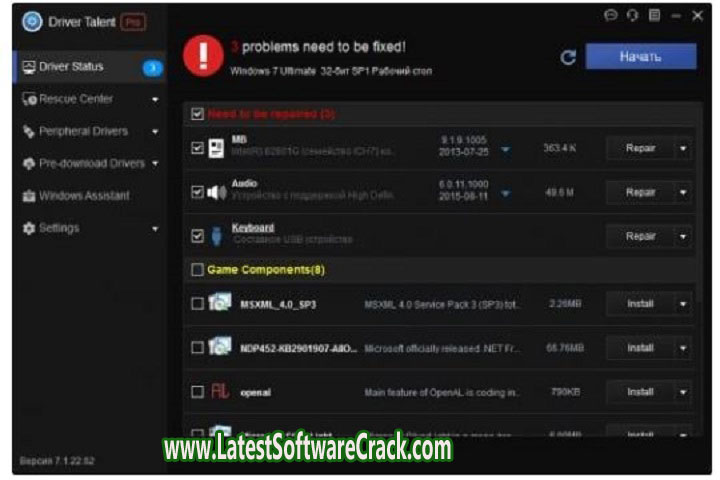Click the refresh scan icon
Screen dimensions: 720x480
click(x=568, y=57)
